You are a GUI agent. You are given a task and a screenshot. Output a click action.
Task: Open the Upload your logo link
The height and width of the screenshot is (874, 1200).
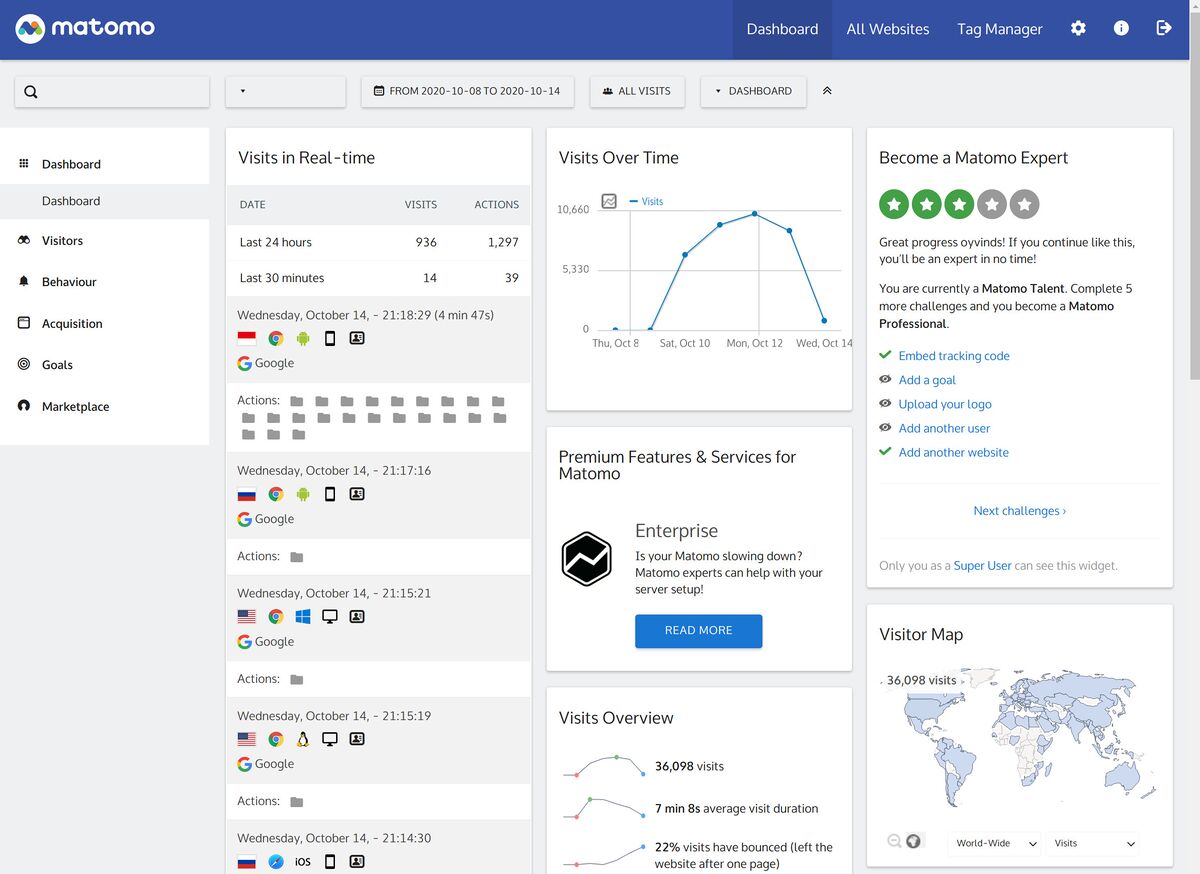(945, 404)
